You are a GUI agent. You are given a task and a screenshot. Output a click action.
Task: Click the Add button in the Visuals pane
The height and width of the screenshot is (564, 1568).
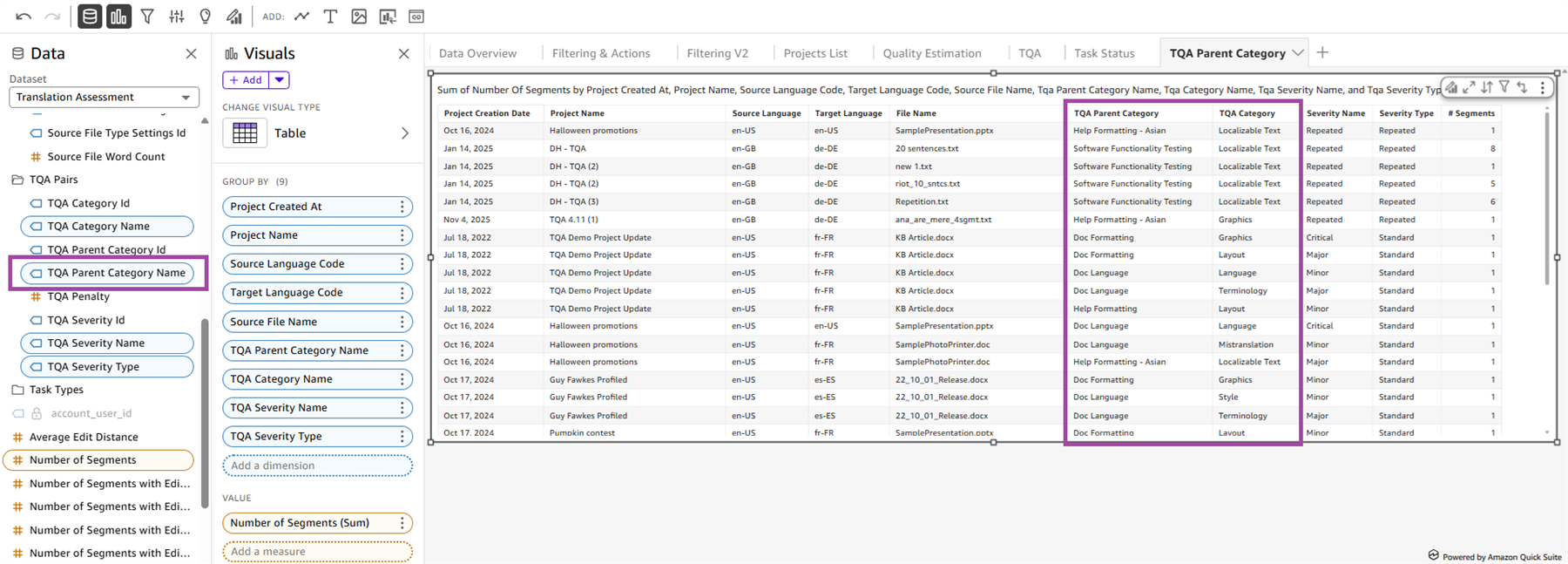click(x=246, y=80)
